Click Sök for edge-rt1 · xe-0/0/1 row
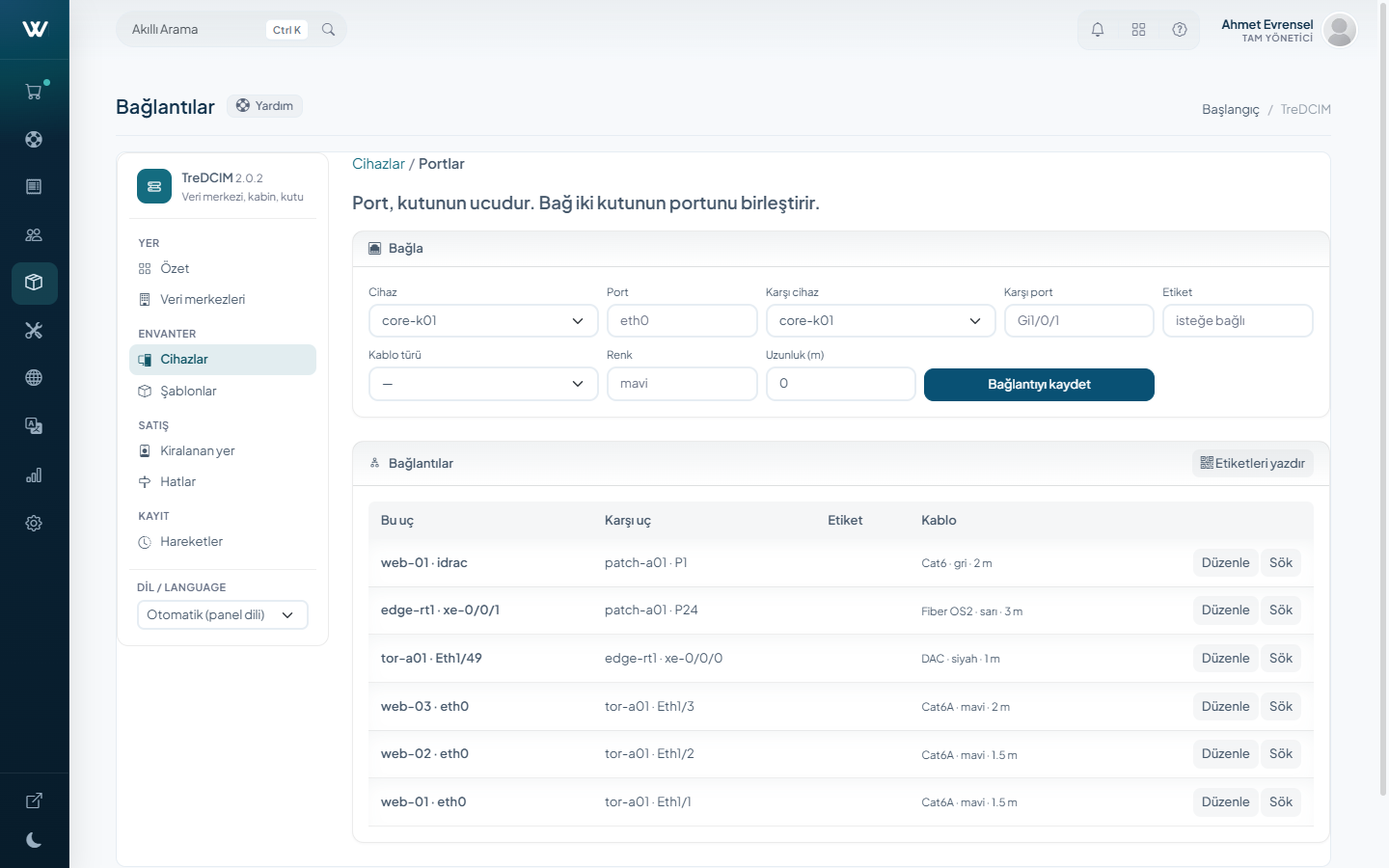 pos(1281,610)
